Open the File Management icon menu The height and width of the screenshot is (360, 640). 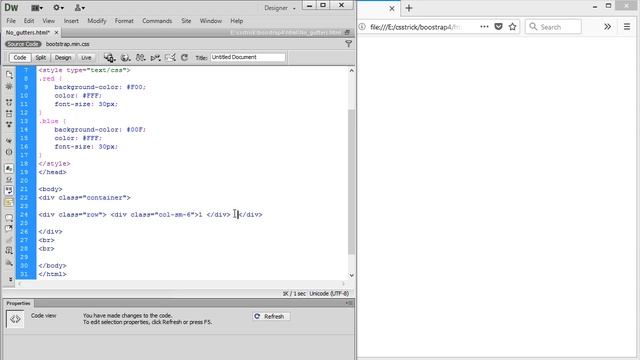140,58
